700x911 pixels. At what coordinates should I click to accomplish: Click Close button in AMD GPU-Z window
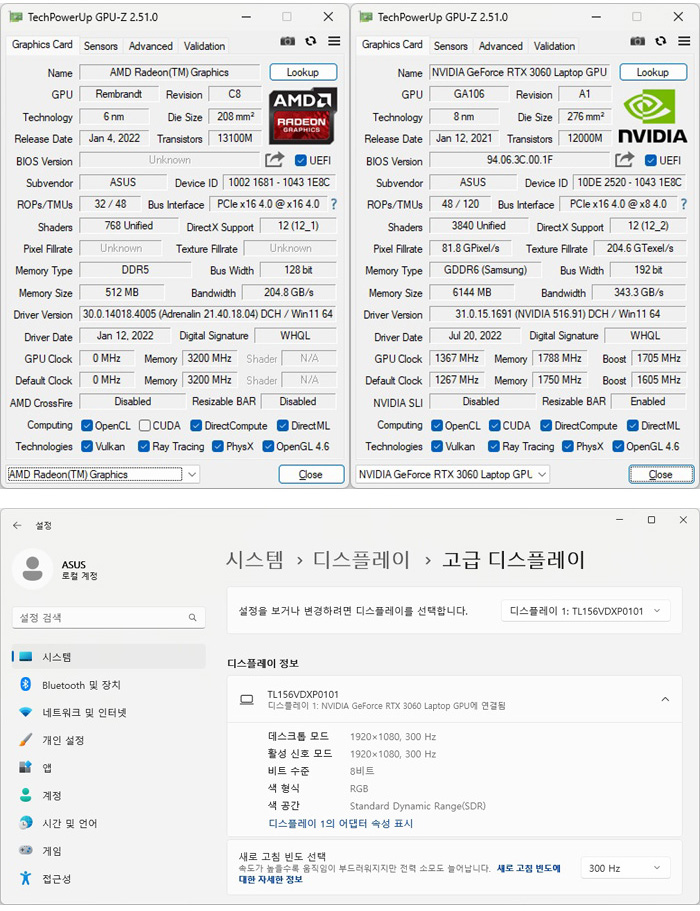[x=311, y=474]
